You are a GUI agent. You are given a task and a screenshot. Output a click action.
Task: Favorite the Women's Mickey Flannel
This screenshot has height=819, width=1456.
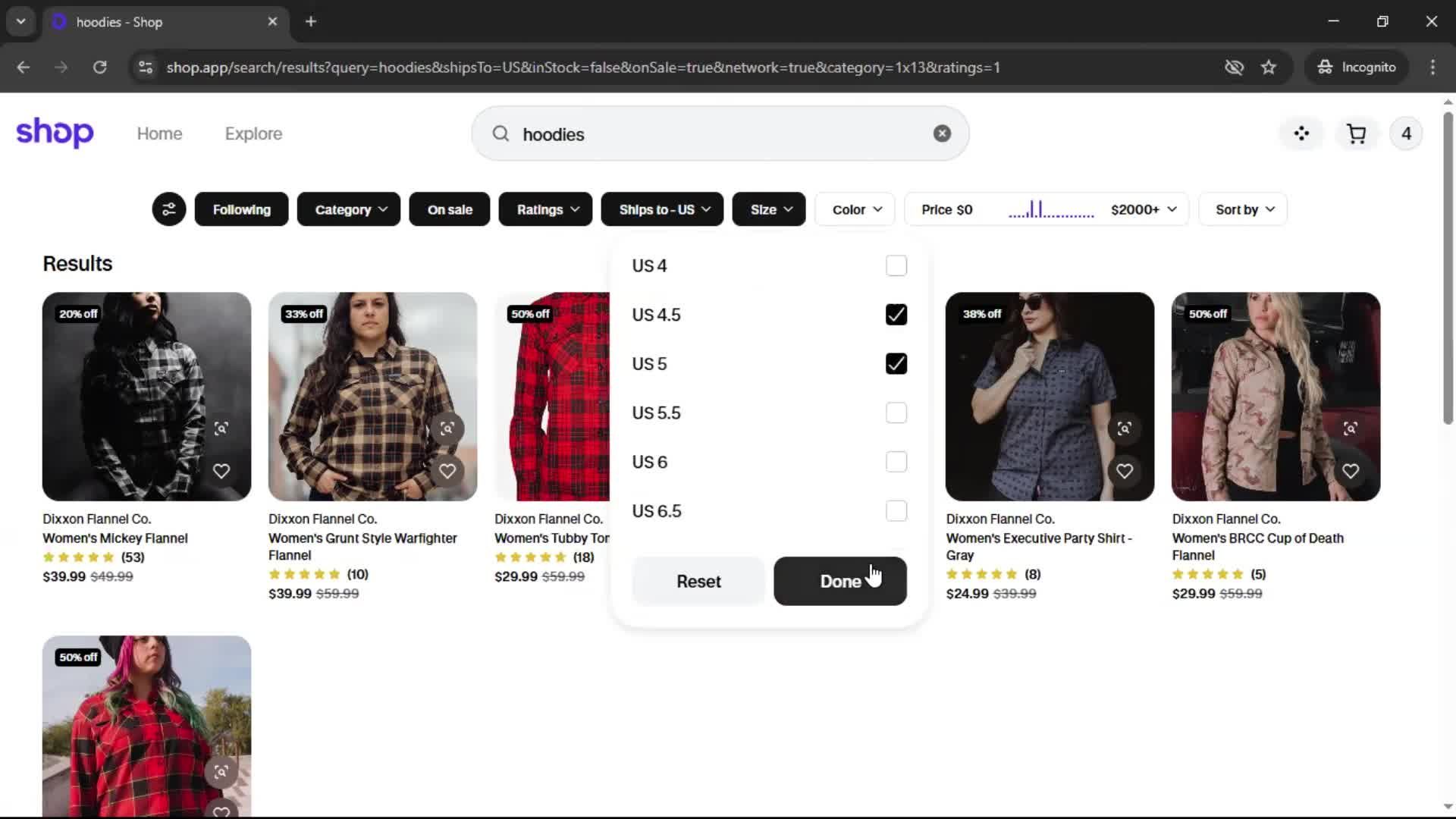coord(221,471)
